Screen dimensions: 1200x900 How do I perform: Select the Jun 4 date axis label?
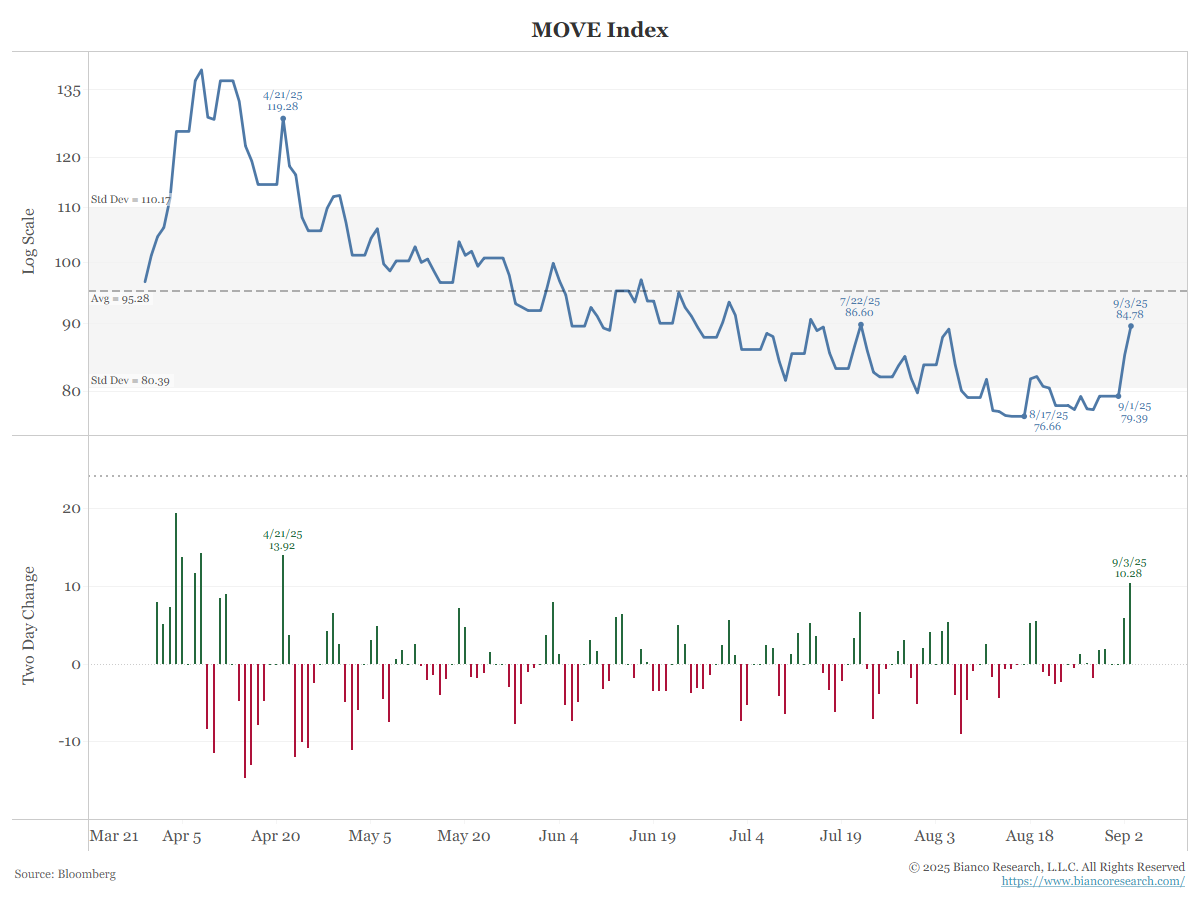(558, 836)
